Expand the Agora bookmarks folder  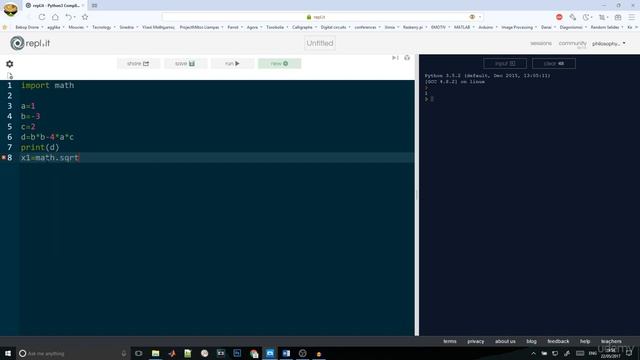click(254, 27)
